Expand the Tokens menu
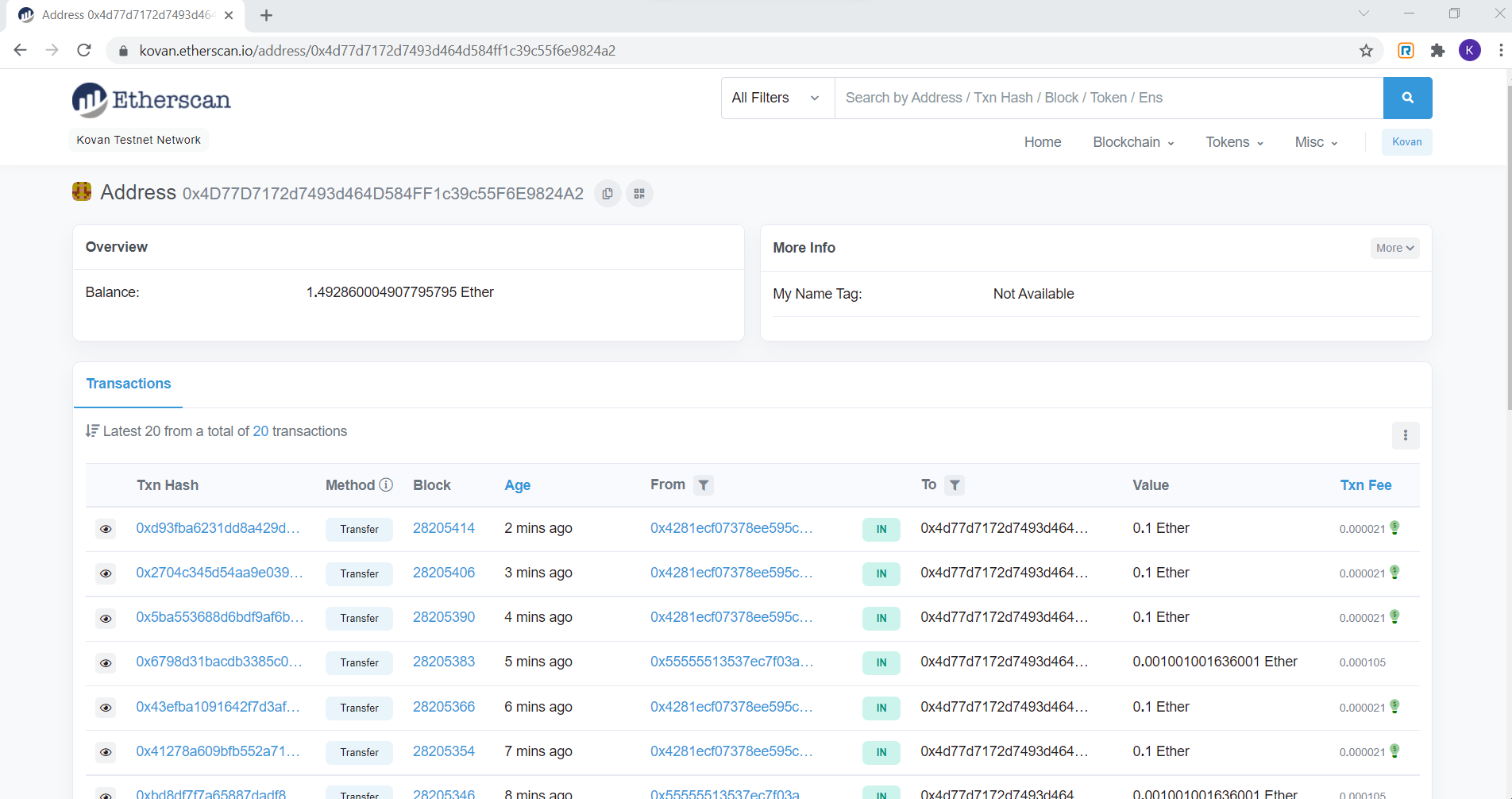 click(1234, 142)
